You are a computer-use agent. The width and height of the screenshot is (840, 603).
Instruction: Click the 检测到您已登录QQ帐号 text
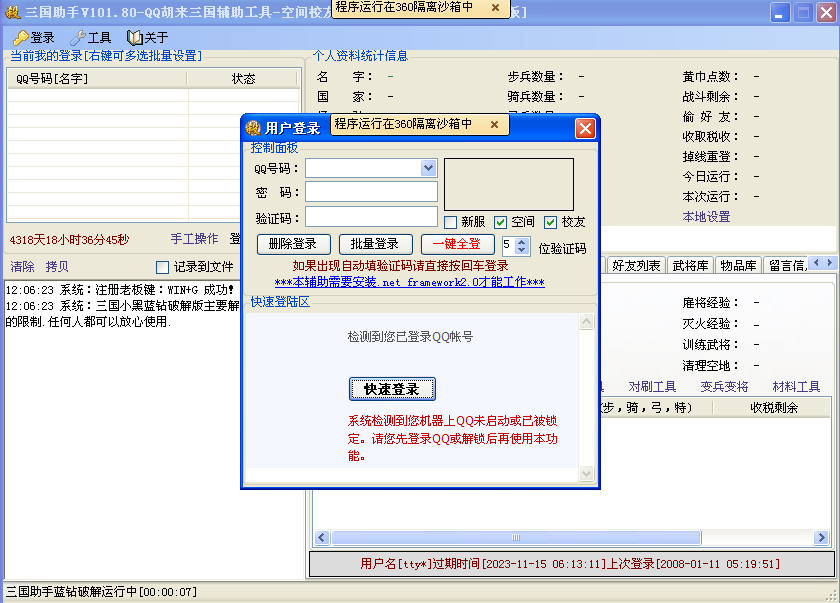410,337
